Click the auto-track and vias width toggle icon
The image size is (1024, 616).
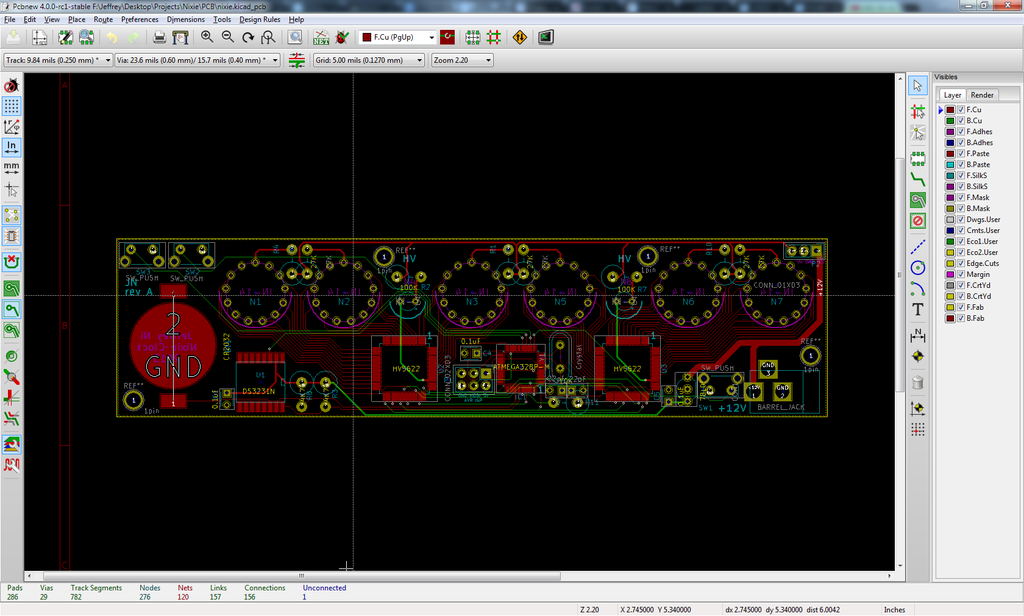(296, 60)
